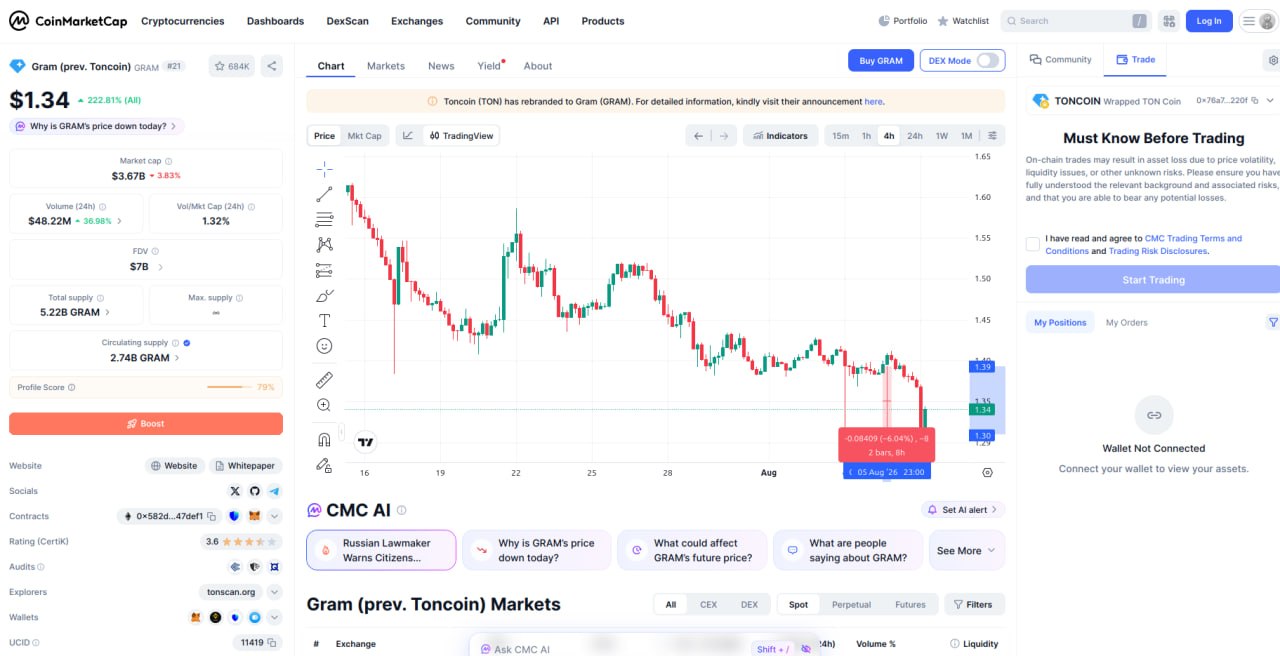Switch to the Markets tab
This screenshot has height=656, width=1280.
(386, 66)
